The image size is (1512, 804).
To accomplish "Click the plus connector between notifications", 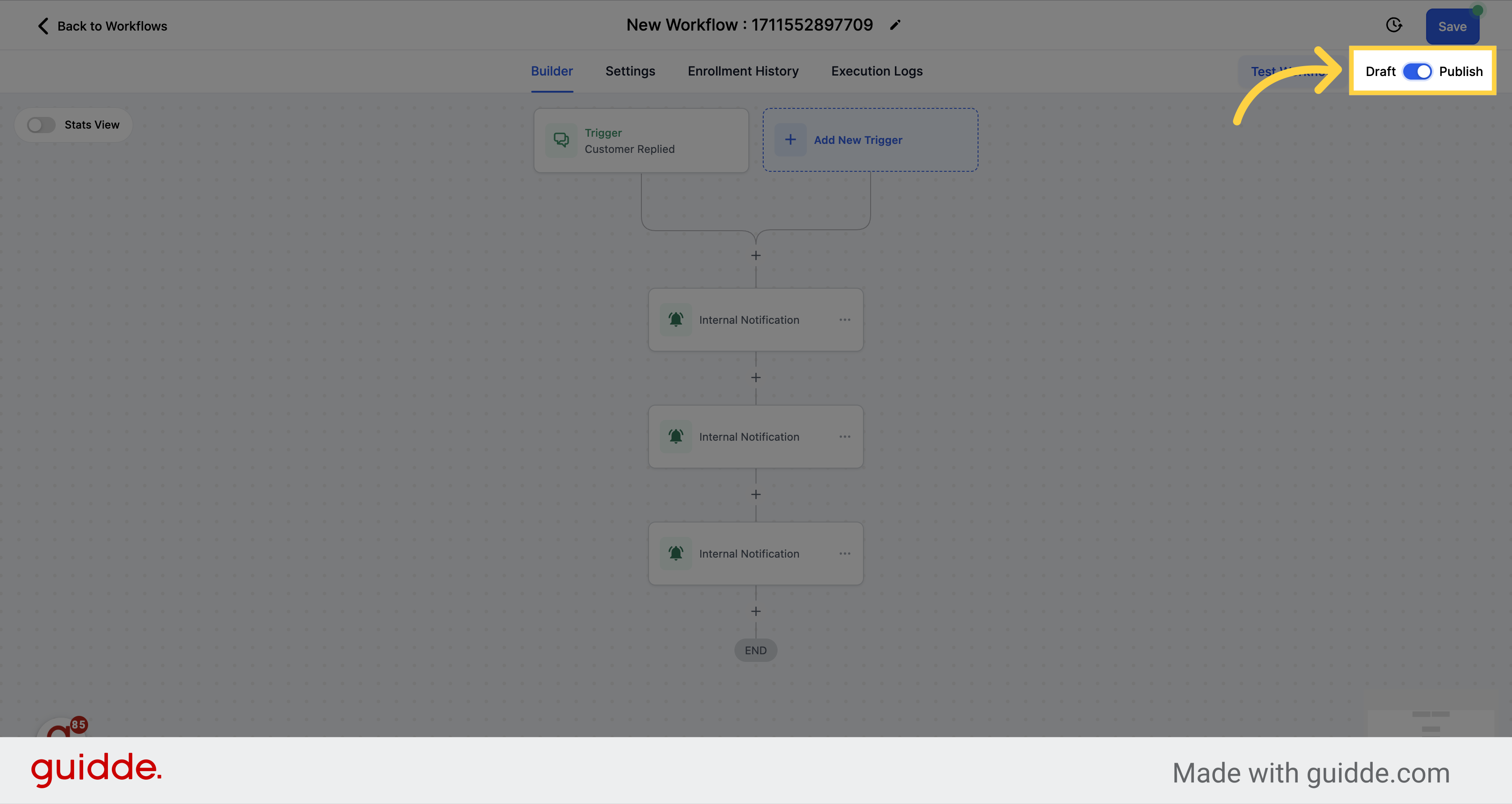I will coord(756,377).
